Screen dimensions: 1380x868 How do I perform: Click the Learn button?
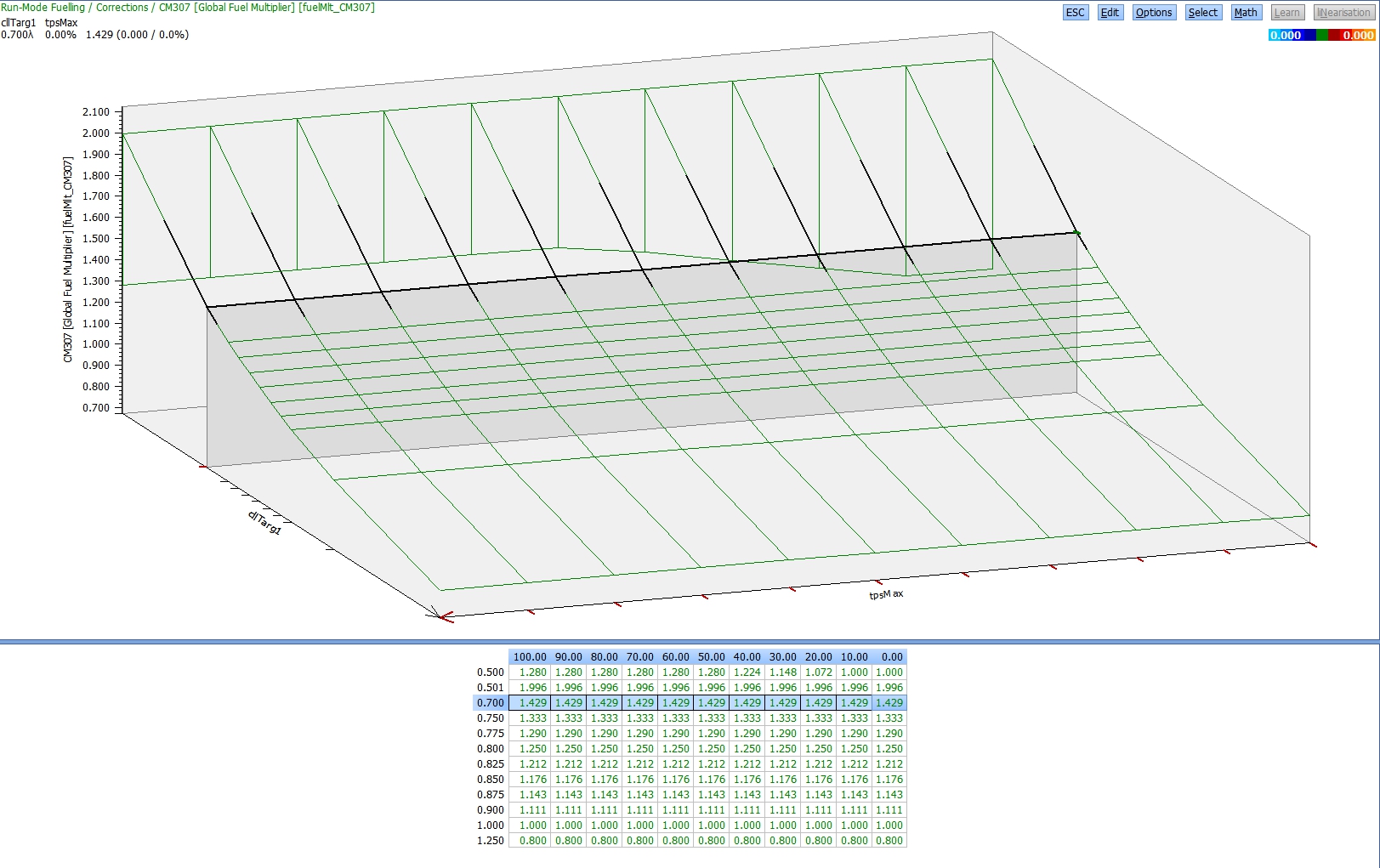pyautogui.click(x=1286, y=13)
